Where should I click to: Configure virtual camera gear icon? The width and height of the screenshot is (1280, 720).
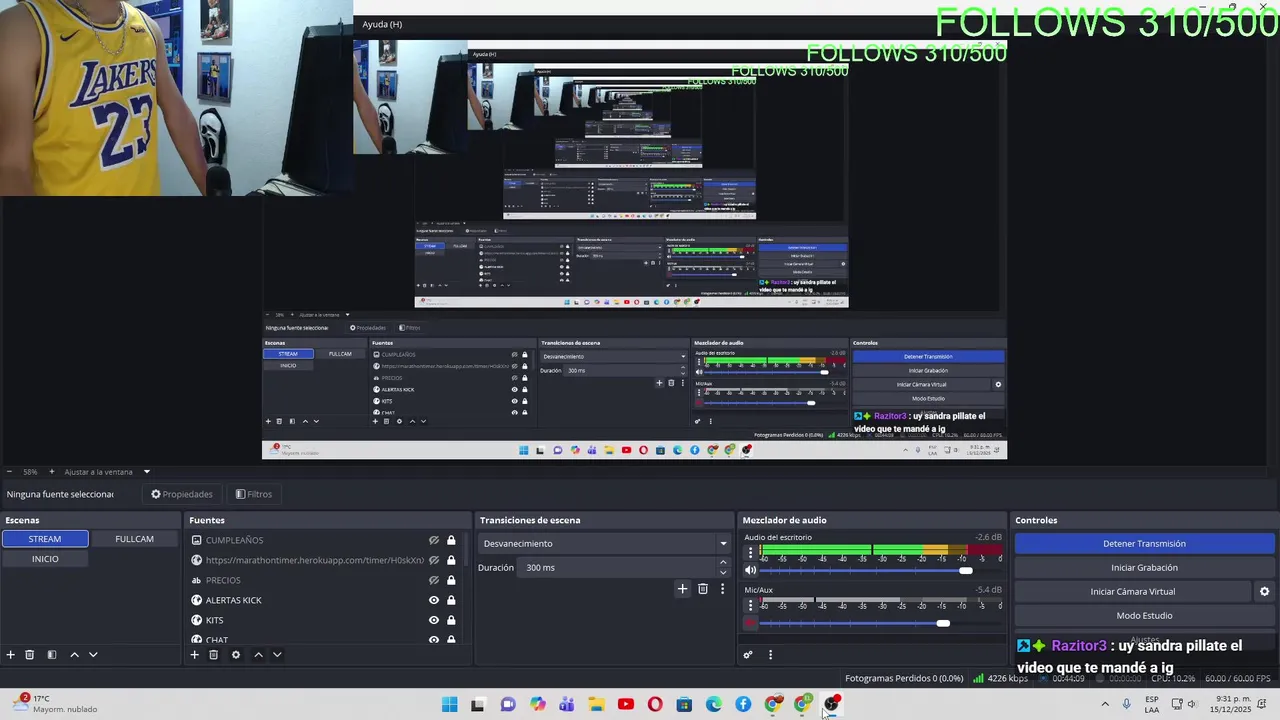(1264, 592)
